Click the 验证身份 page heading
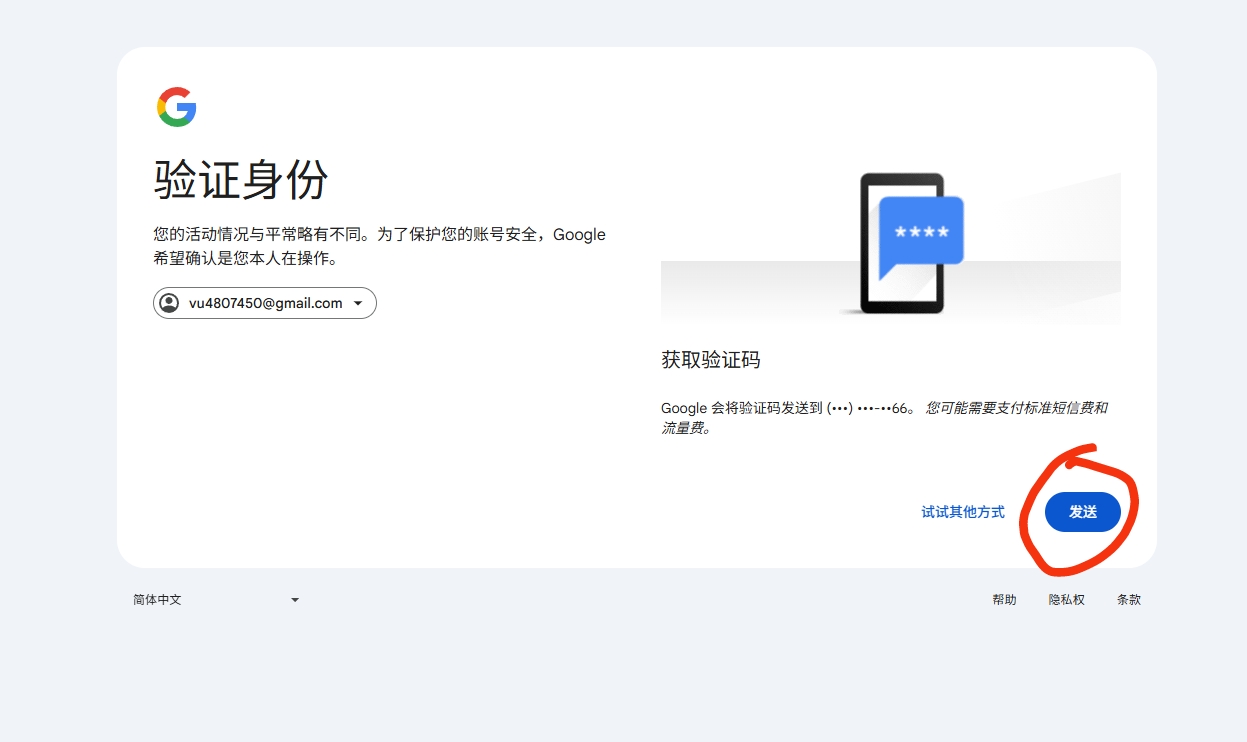The height and width of the screenshot is (742, 1247). [x=241, y=181]
